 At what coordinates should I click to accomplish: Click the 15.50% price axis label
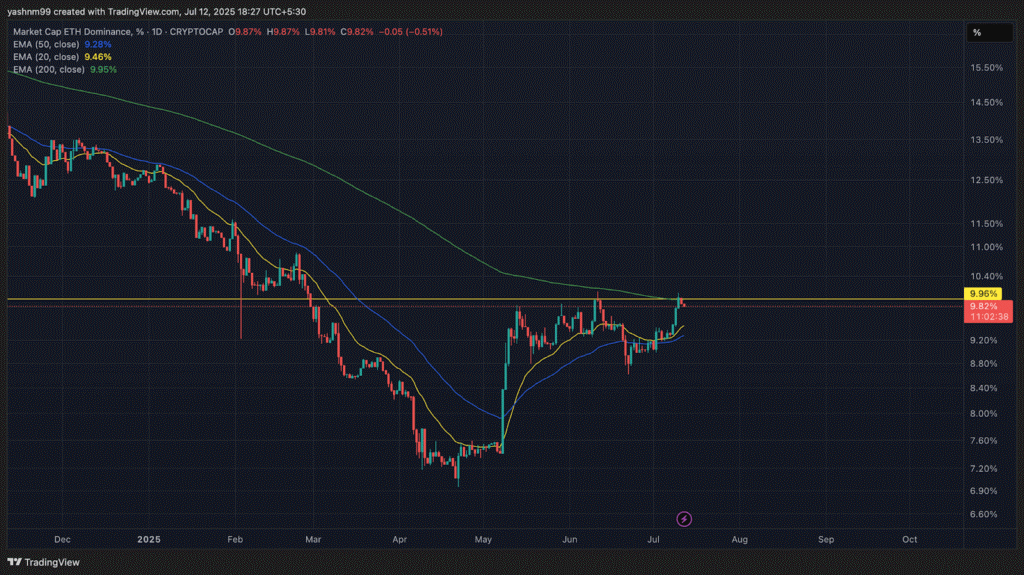(x=986, y=68)
